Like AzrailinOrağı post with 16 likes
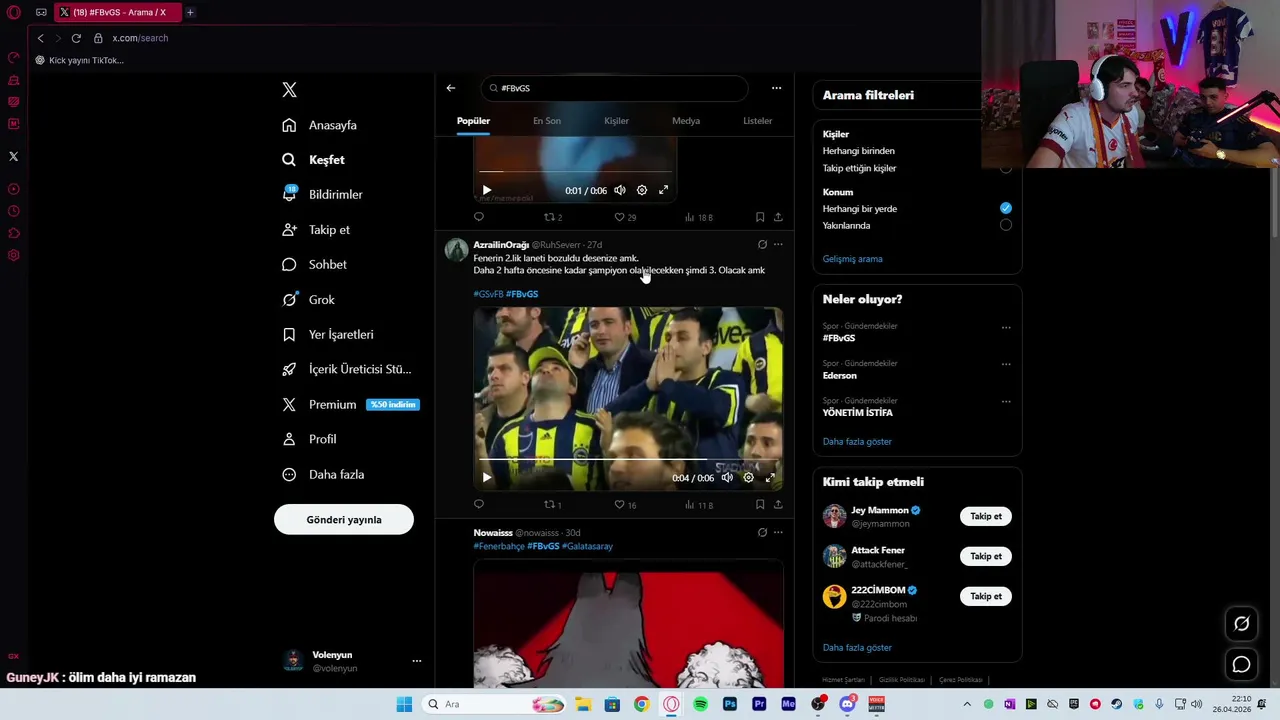Screen dimensions: 1280x720 tap(625, 505)
